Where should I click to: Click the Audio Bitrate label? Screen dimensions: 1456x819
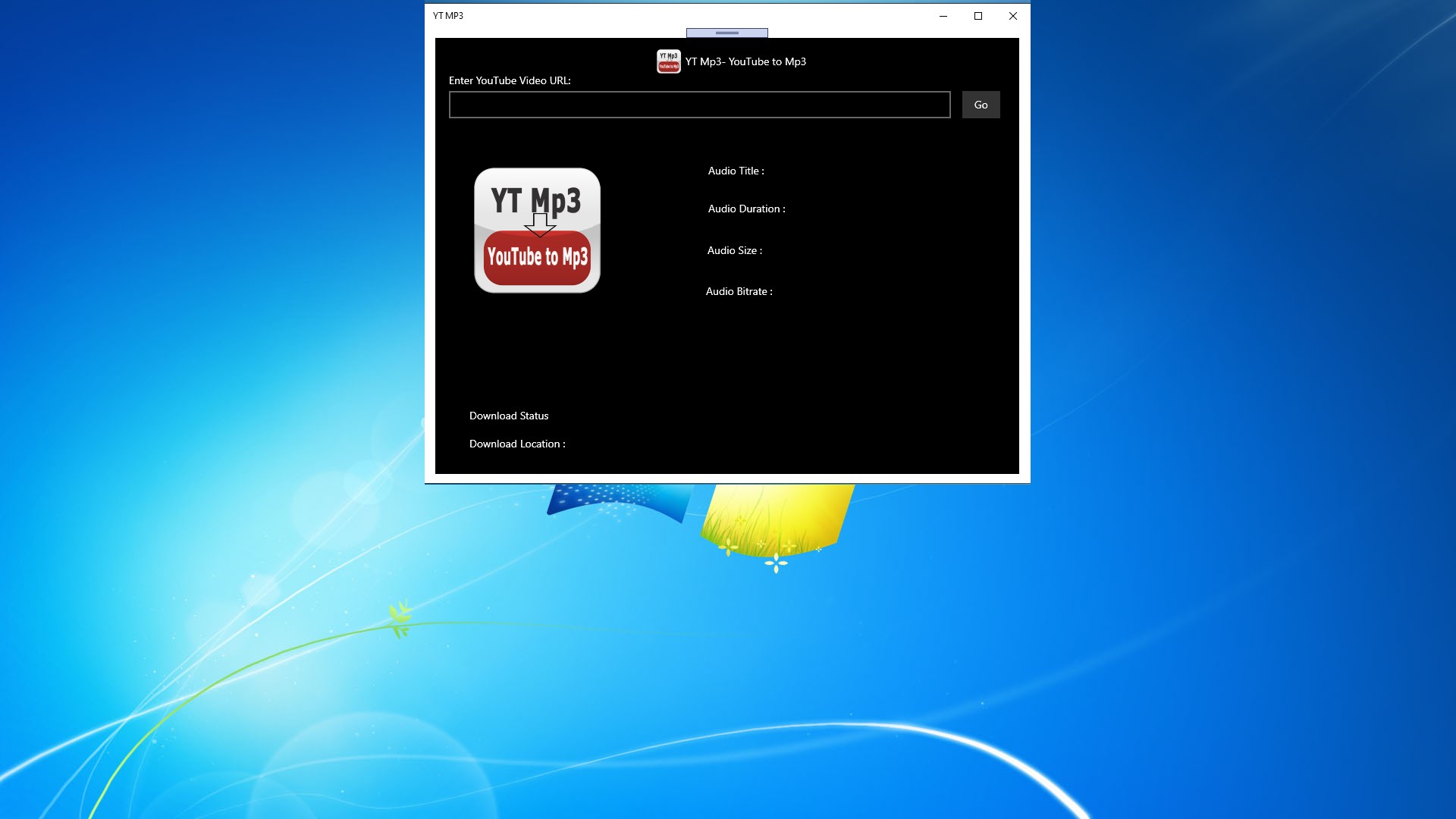(x=739, y=292)
